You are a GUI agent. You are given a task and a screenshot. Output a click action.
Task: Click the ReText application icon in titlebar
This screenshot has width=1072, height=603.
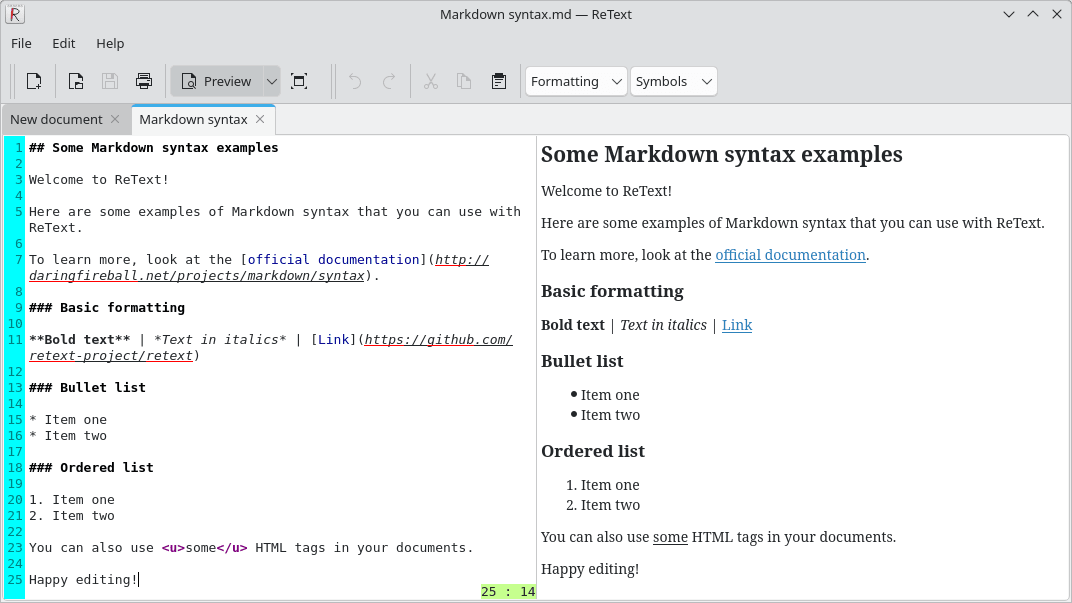coord(13,13)
